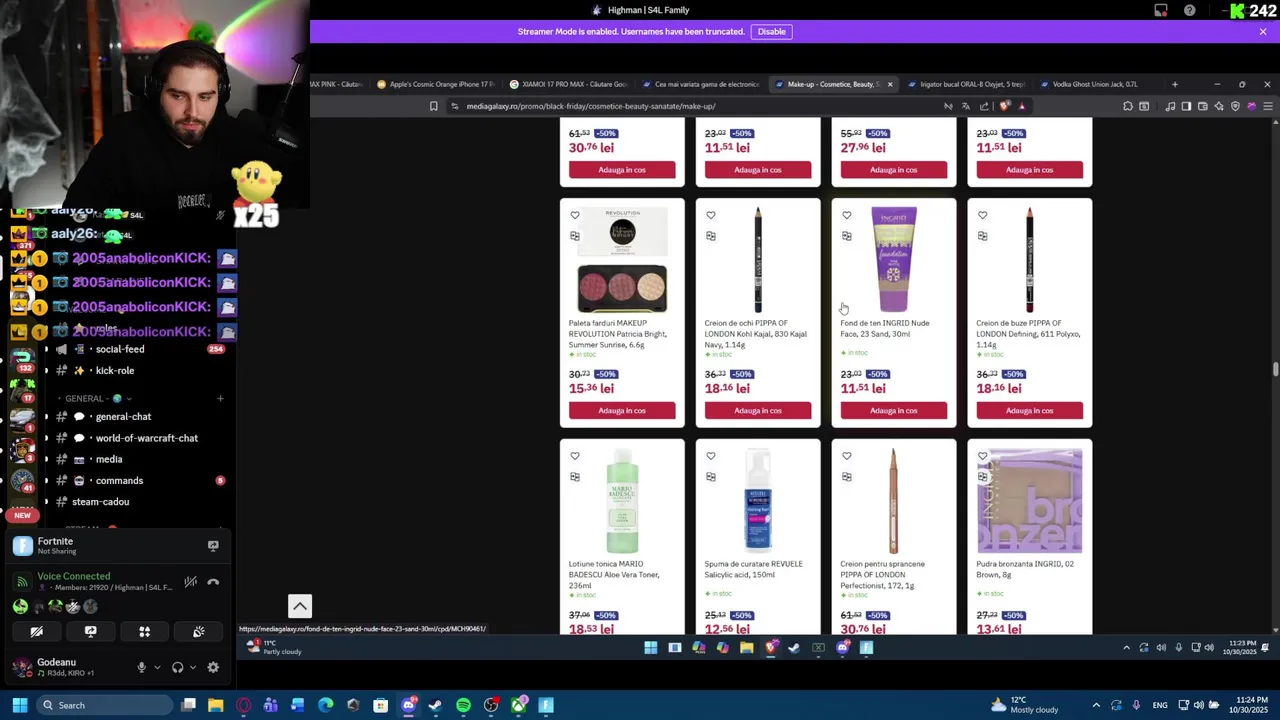Favorite the PIPPA lip pencil Defining 611
1280x720 pixels.
tap(983, 215)
